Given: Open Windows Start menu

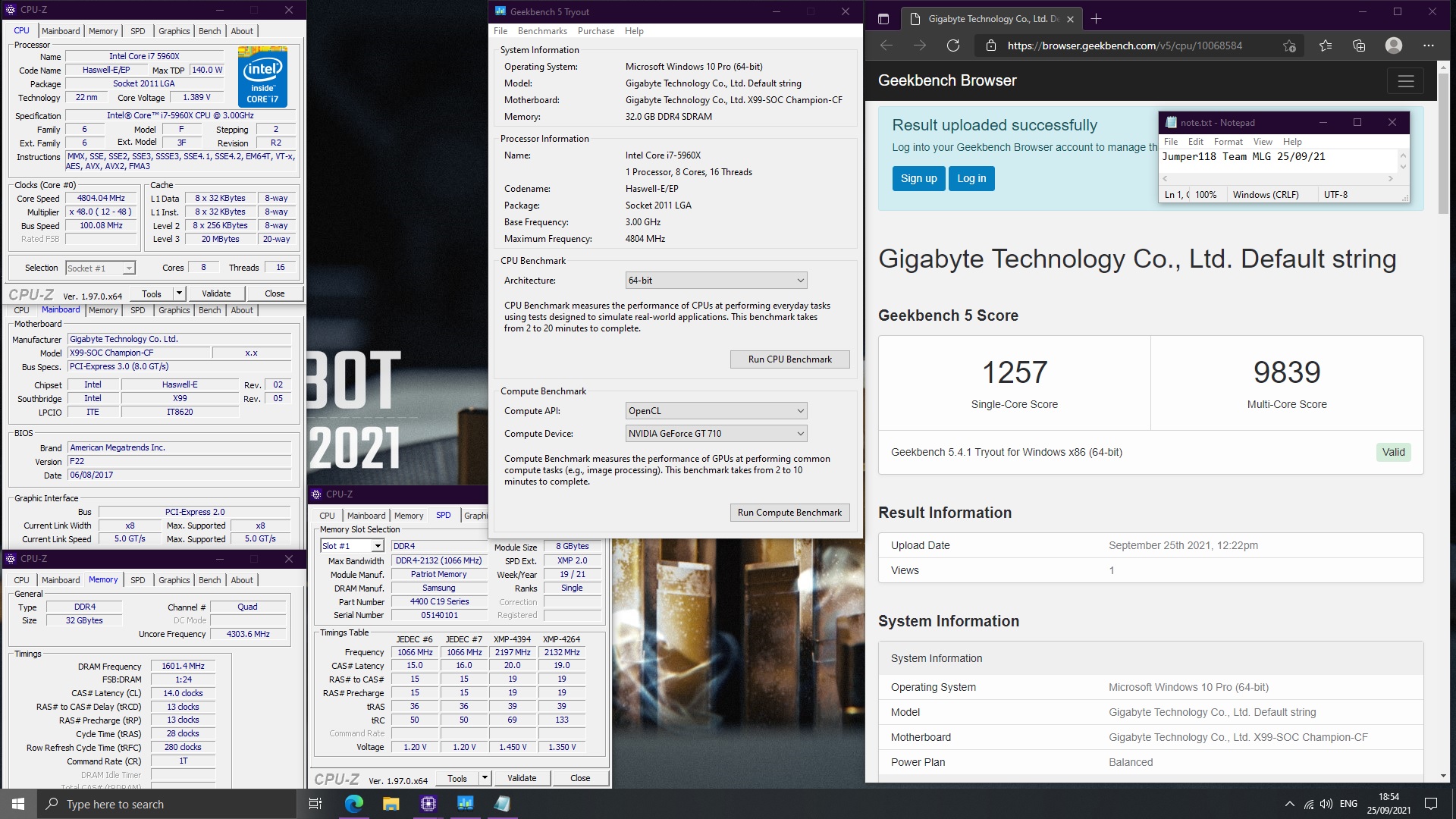Looking at the screenshot, I should click(x=18, y=804).
